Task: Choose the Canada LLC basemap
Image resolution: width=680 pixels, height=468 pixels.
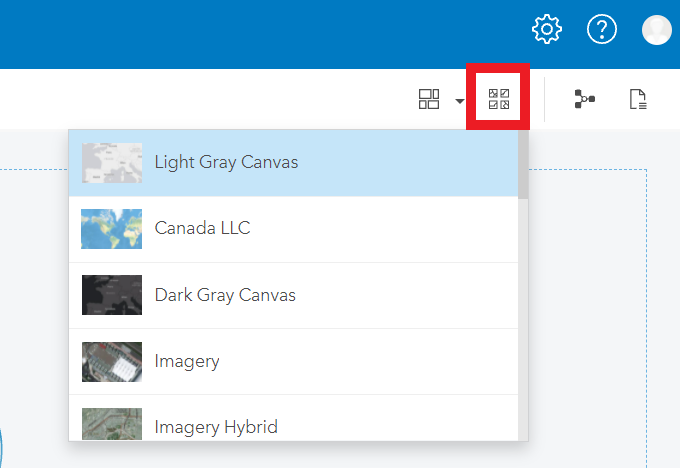Action: click(202, 228)
